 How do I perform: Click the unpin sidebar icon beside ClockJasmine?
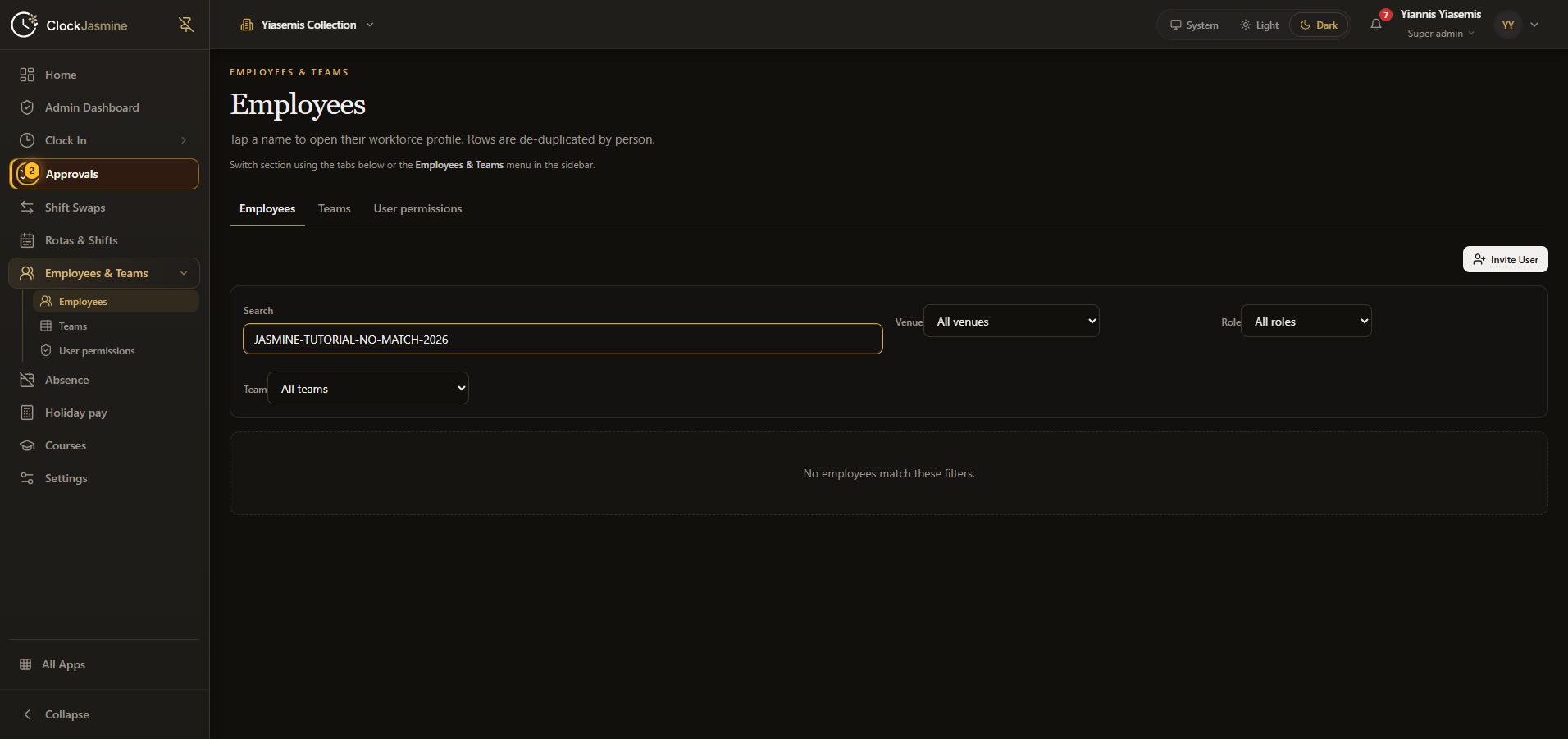(186, 25)
